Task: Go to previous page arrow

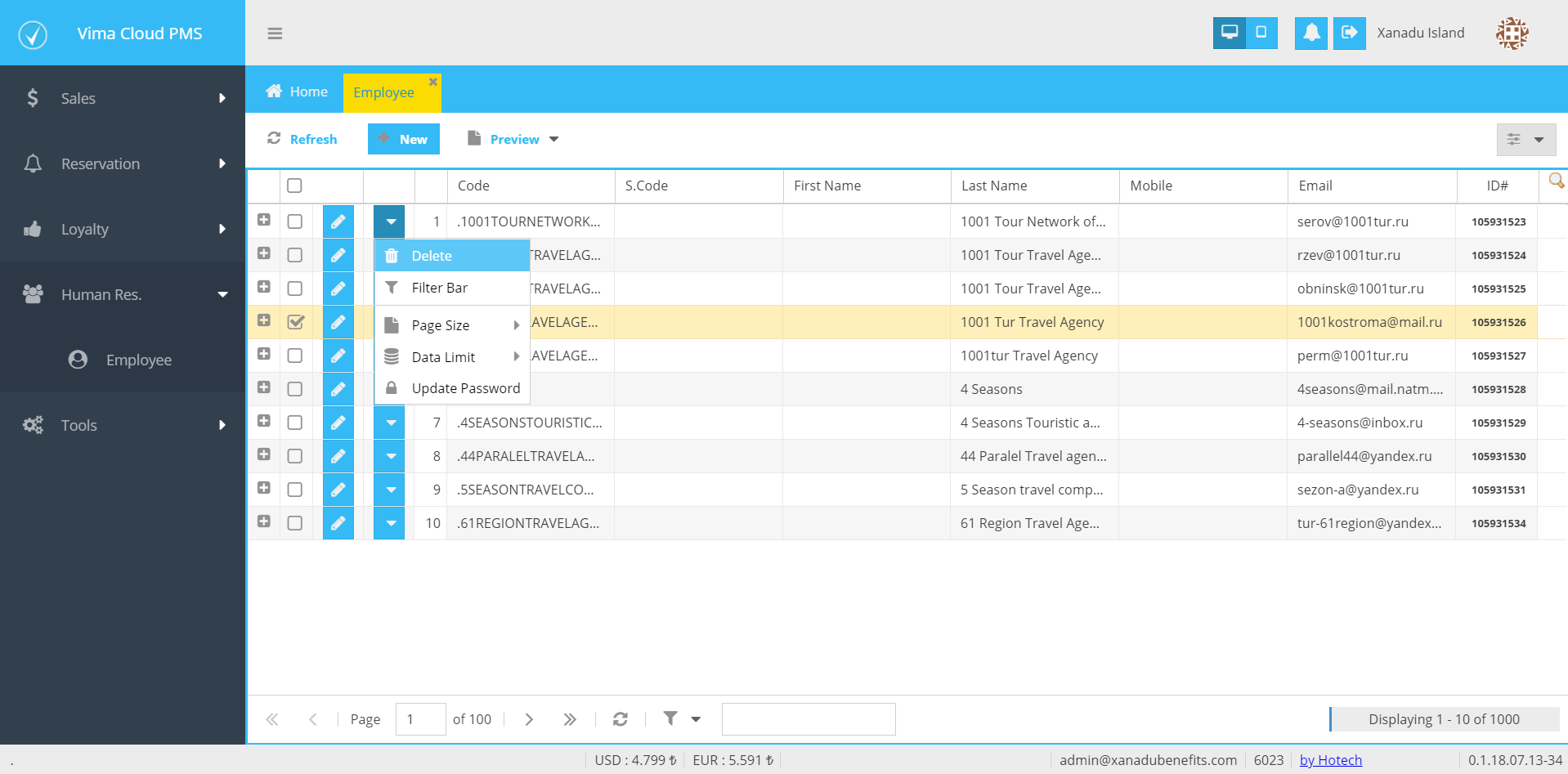Action: point(312,719)
